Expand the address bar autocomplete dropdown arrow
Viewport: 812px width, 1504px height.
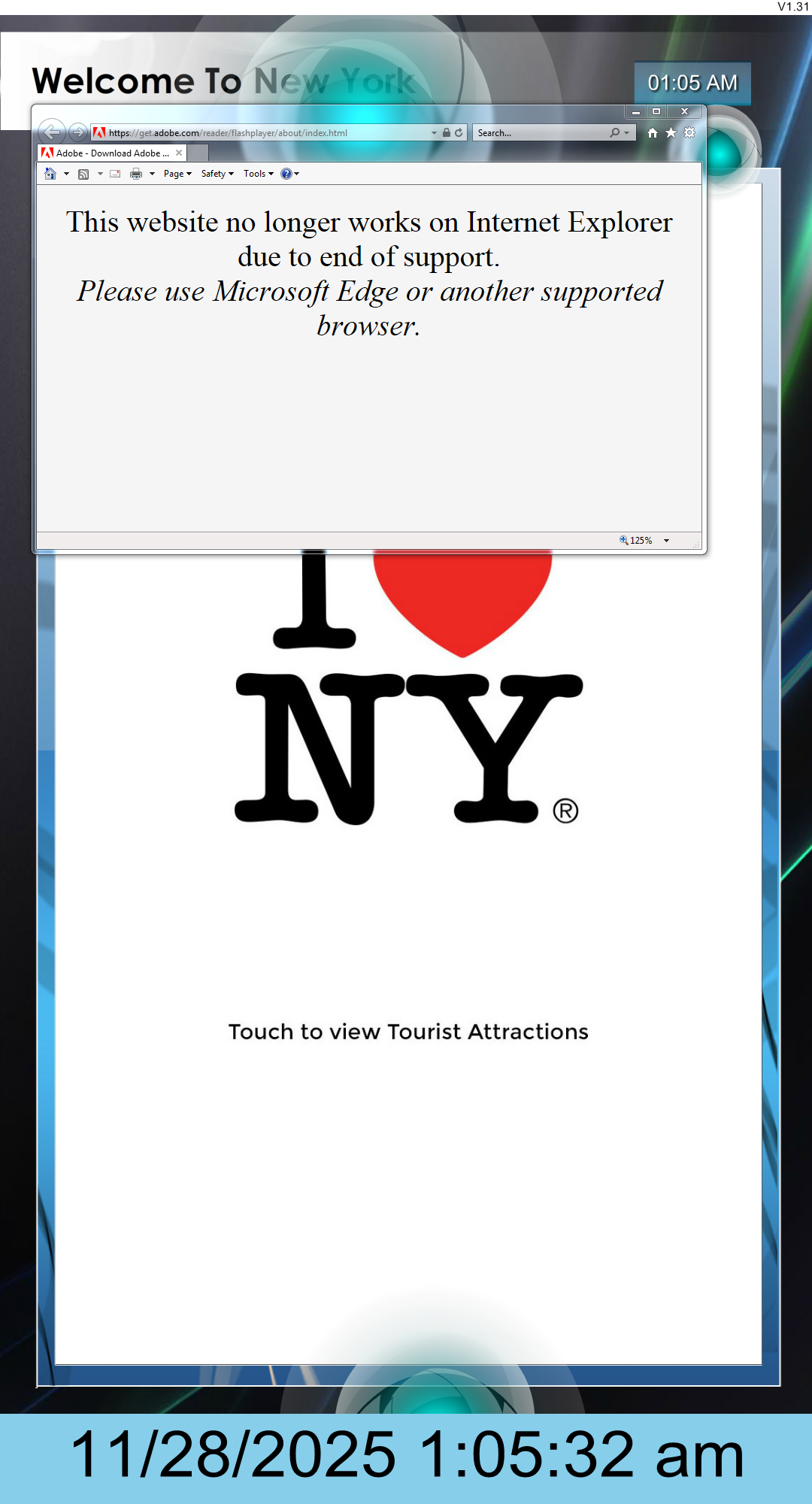coord(434,132)
